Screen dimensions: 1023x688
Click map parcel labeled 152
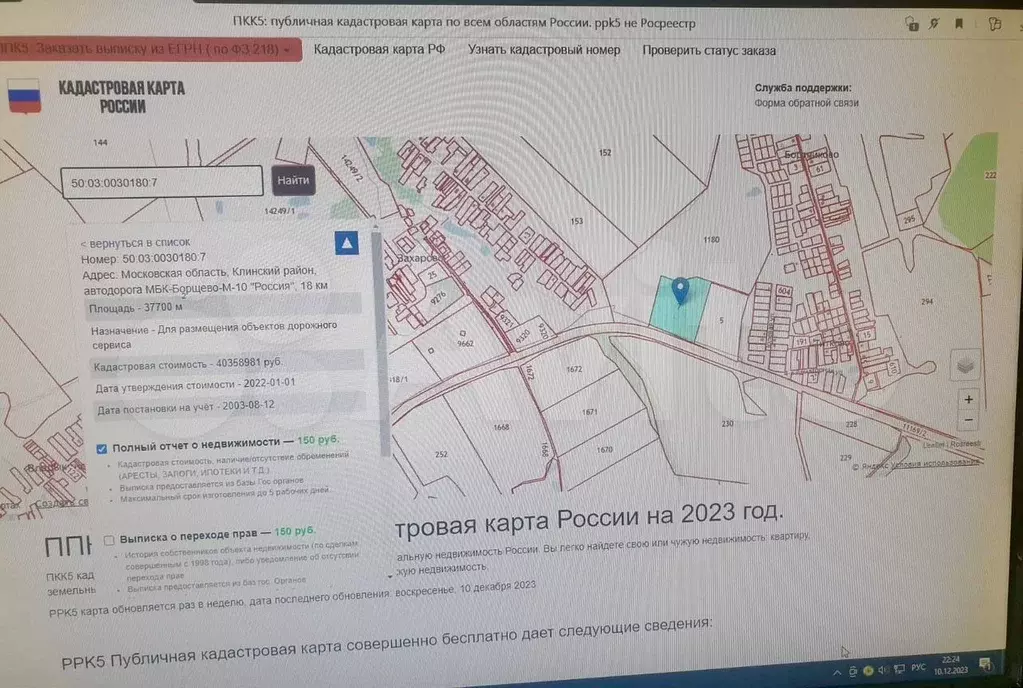coord(605,153)
